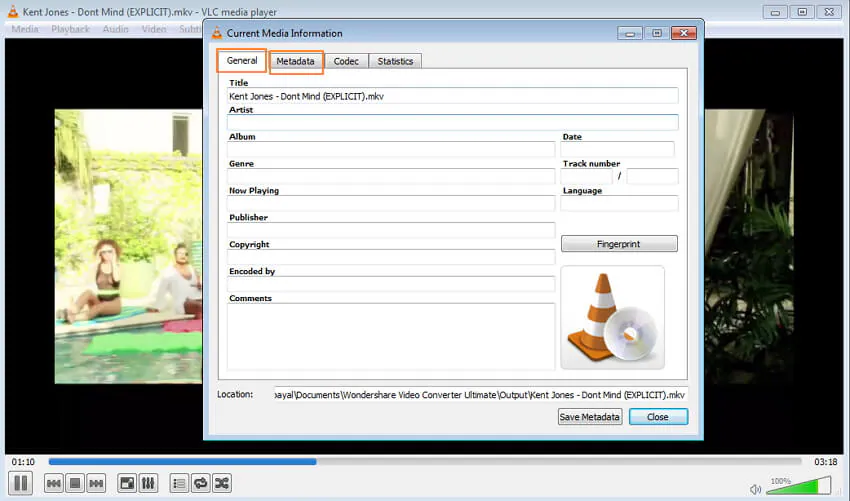
Task: Open the Playback menu in VLC
Action: (x=70, y=29)
